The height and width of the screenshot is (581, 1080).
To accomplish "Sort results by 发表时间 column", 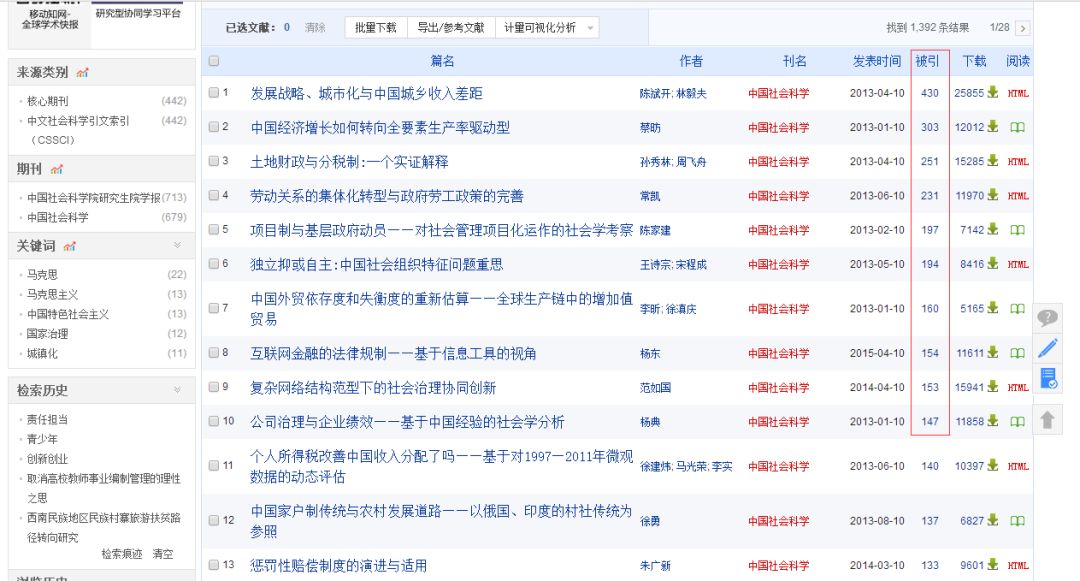I will coord(877,61).
